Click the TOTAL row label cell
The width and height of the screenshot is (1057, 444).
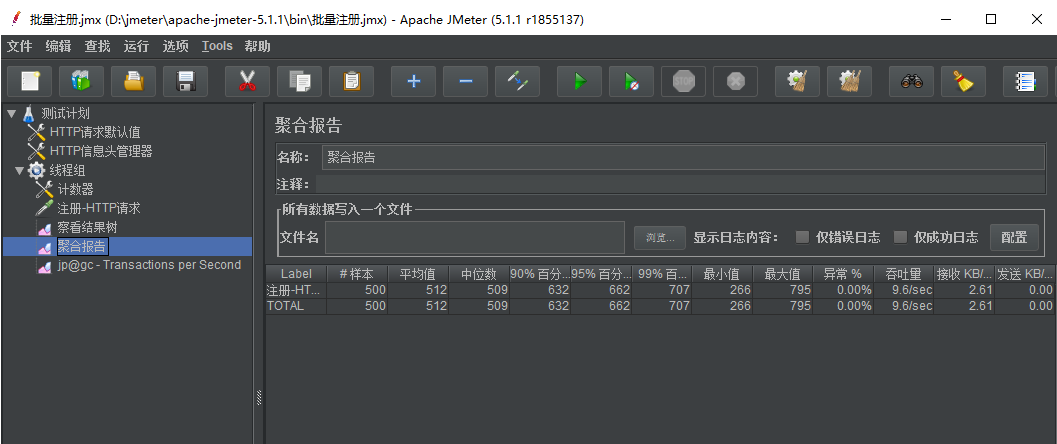point(296,306)
